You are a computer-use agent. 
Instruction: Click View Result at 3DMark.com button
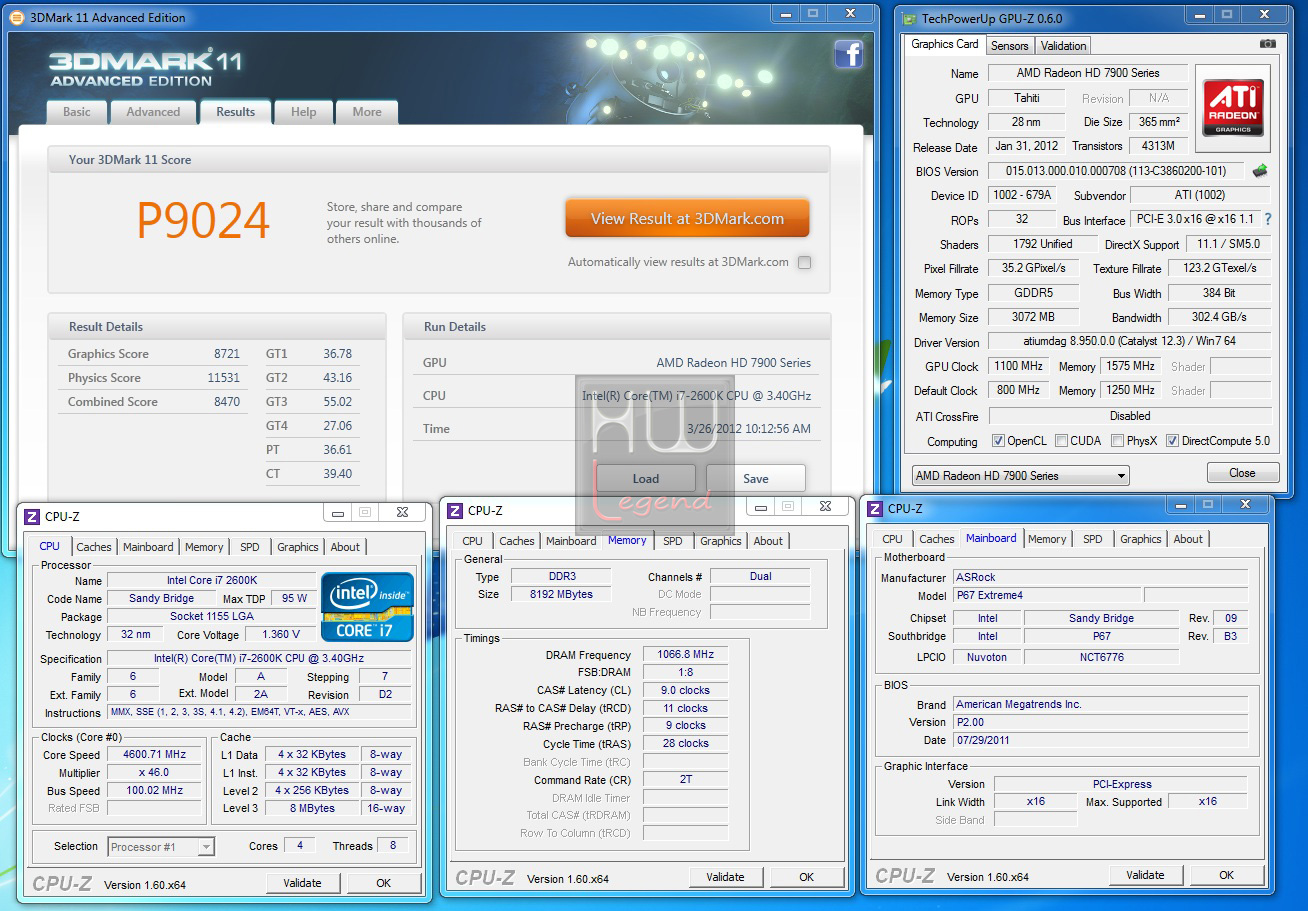687,218
